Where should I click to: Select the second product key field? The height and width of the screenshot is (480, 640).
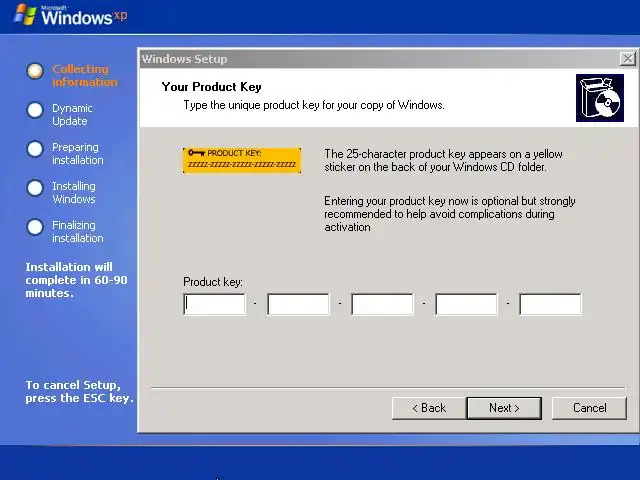tap(298, 304)
